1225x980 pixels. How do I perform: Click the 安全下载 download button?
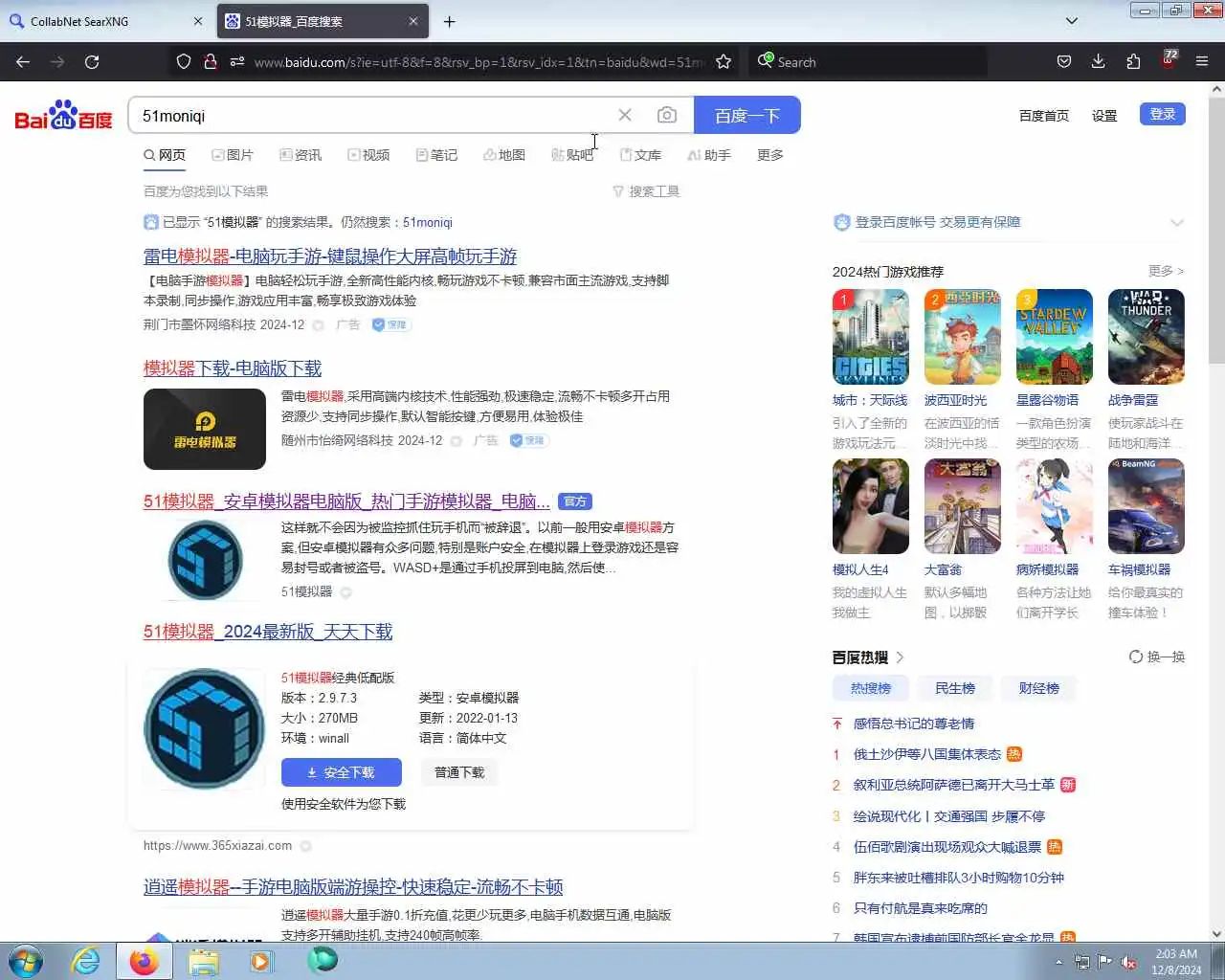341,772
